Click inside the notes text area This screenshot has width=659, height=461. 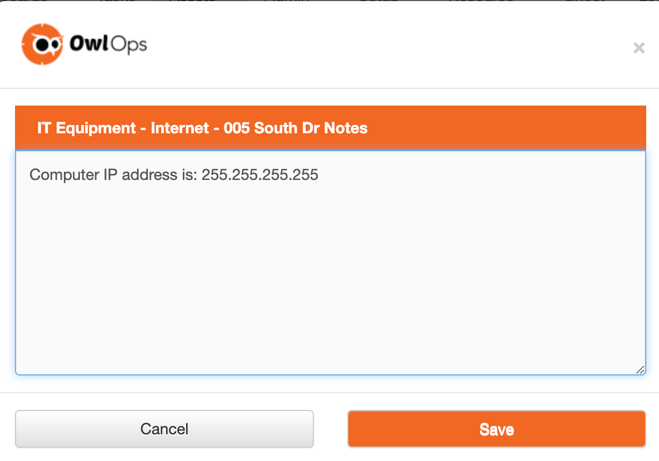pyautogui.click(x=330, y=270)
